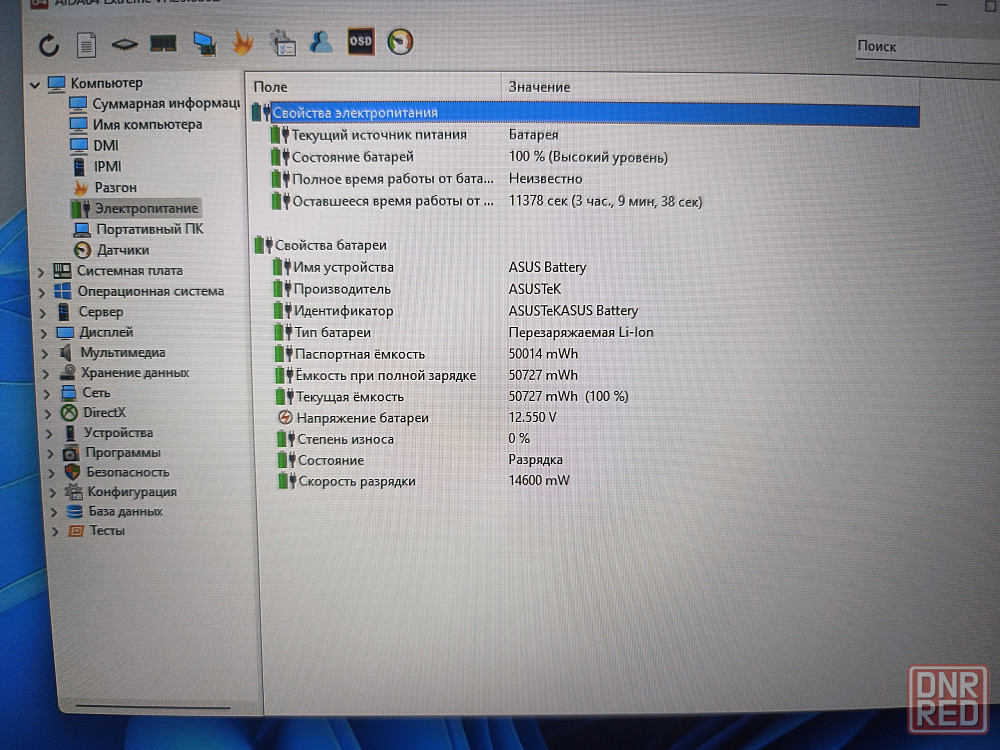The width and height of the screenshot is (1000, 750).
Task: Select the IPMI tree item
Action: pos(97,166)
